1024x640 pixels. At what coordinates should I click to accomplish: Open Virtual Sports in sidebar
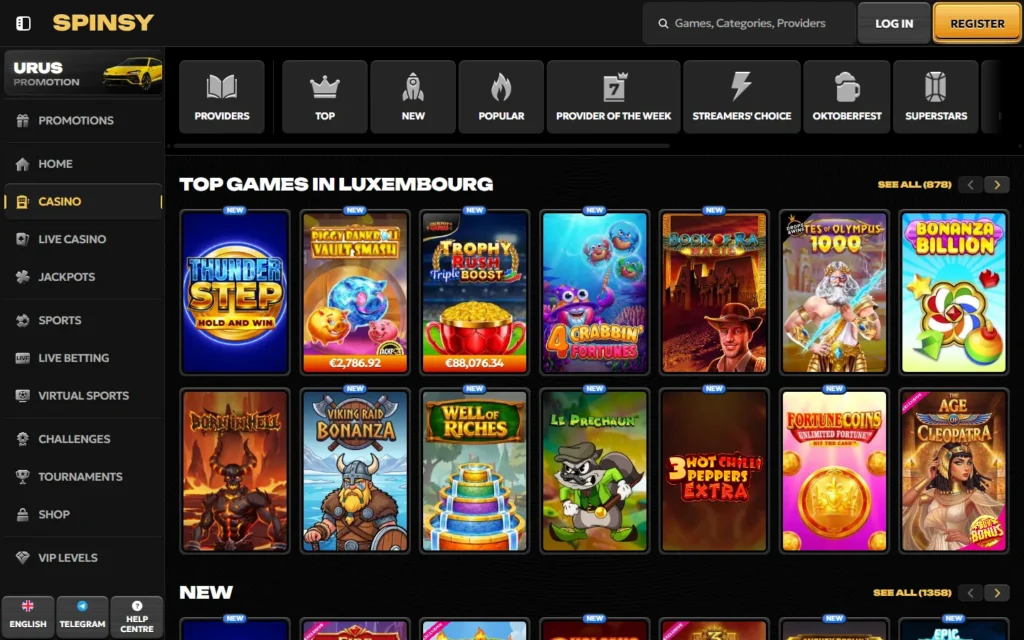83,396
